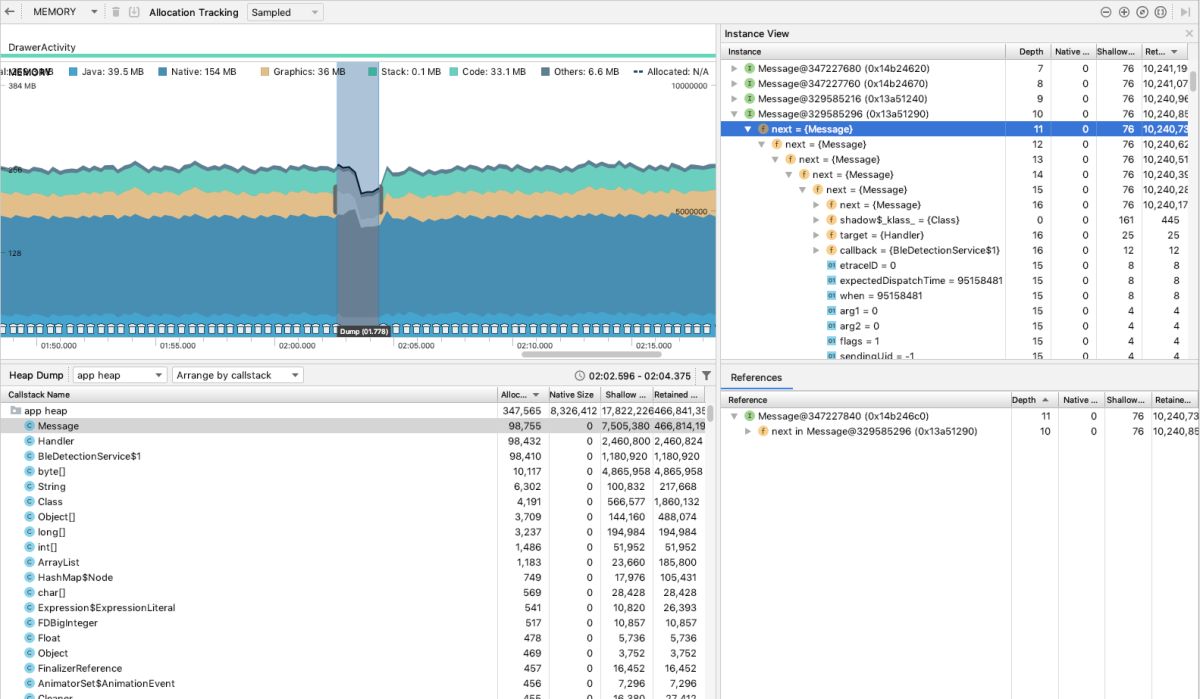Viewport: 1200px width, 699px height.
Task: Collapse Message@329585296 instance row
Action: point(735,114)
